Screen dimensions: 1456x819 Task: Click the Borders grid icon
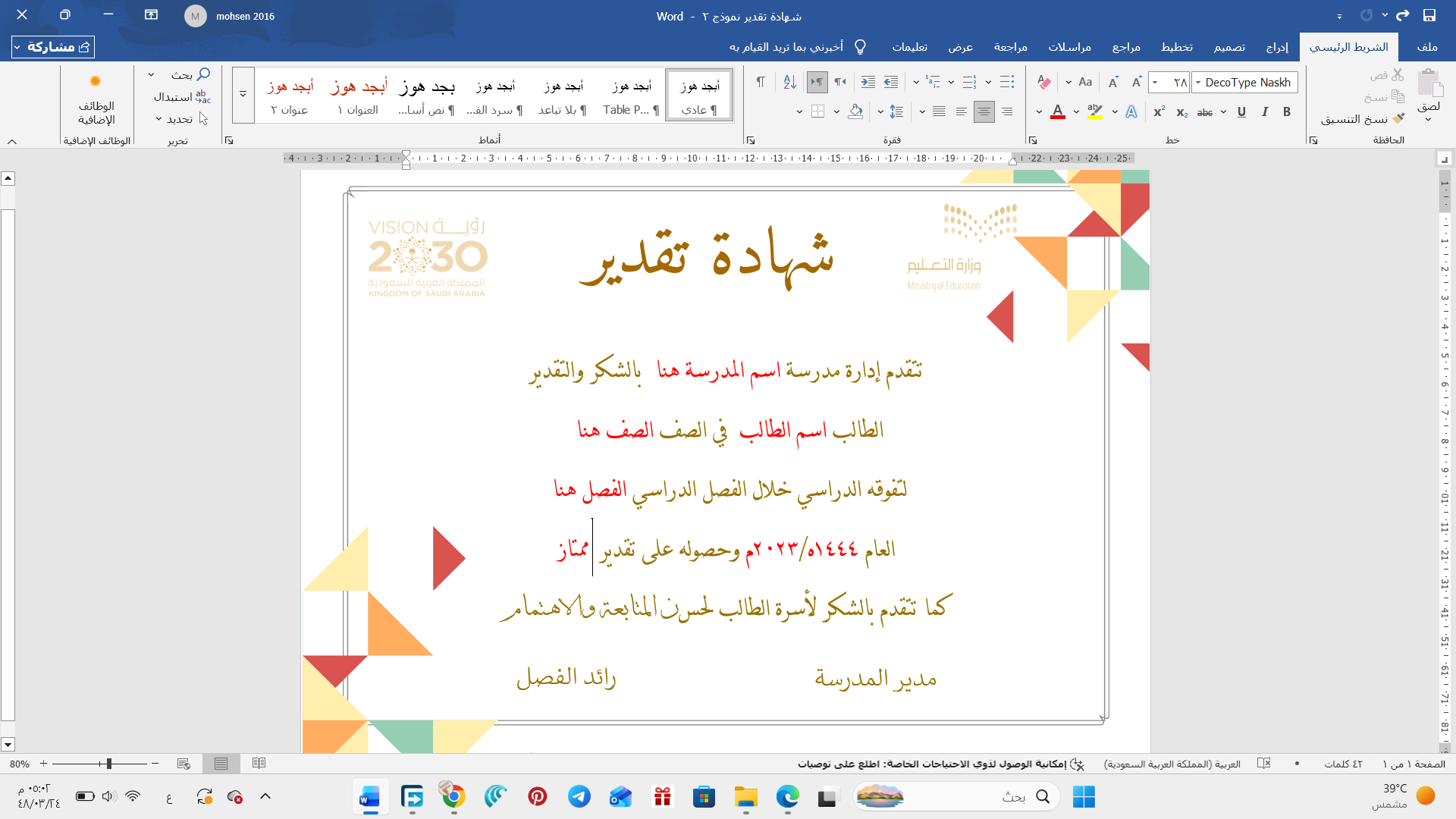click(x=817, y=111)
